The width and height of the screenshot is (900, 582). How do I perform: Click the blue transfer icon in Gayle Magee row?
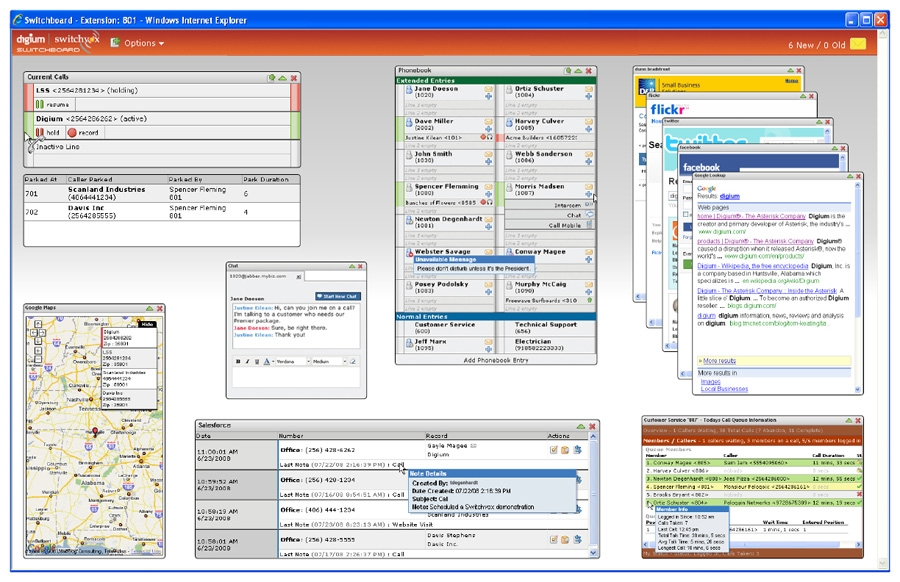pos(577,450)
